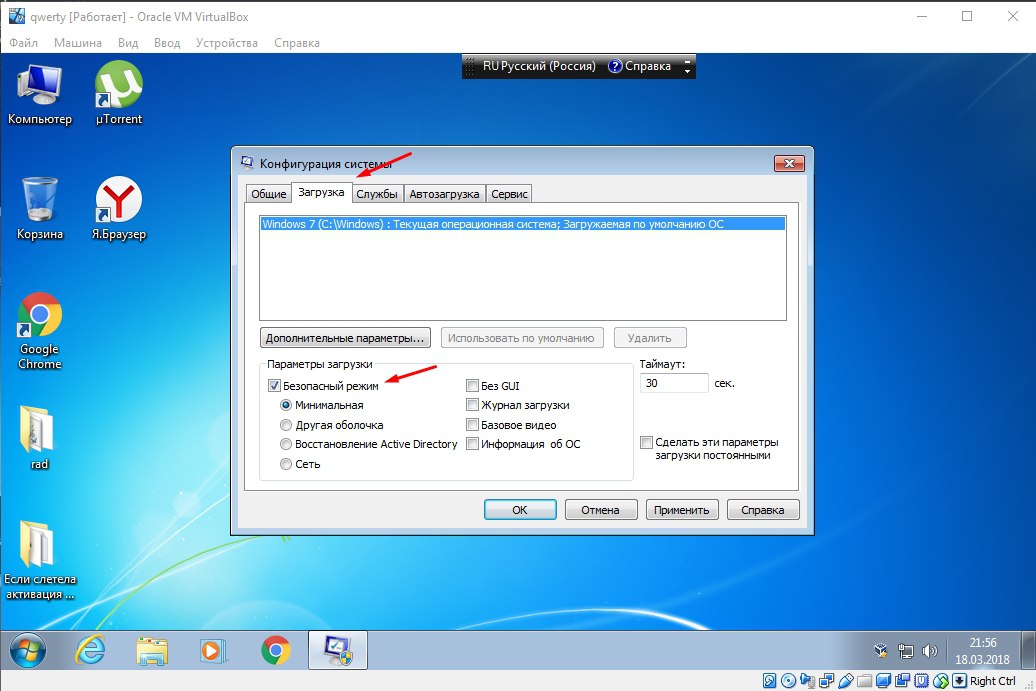Image resolution: width=1036 pixels, height=691 pixels.
Task: Switch to the Общие tab
Action: click(268, 194)
